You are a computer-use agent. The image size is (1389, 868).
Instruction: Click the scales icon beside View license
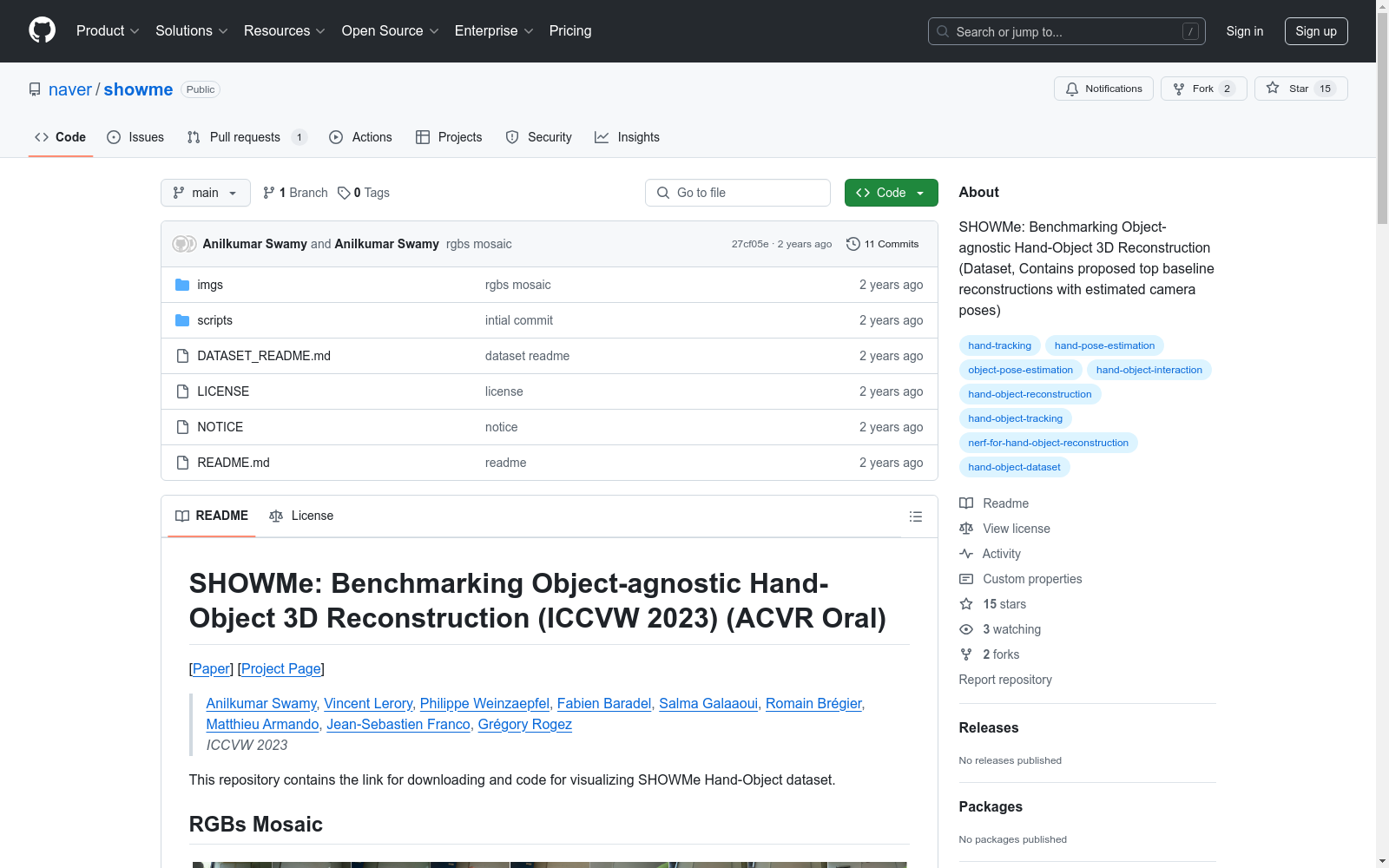pyautogui.click(x=966, y=529)
